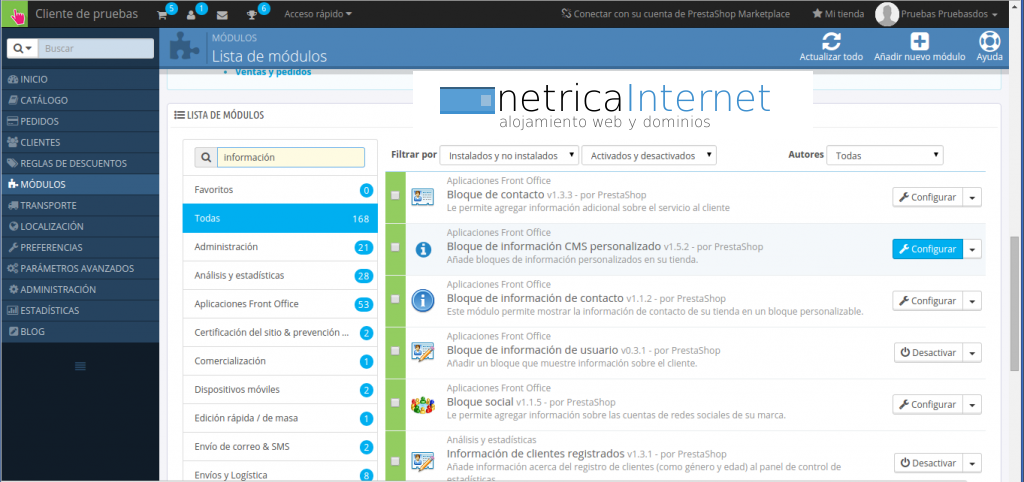The height and width of the screenshot is (482, 1024).
Task: Open the Localización menu
Action: 80,227
